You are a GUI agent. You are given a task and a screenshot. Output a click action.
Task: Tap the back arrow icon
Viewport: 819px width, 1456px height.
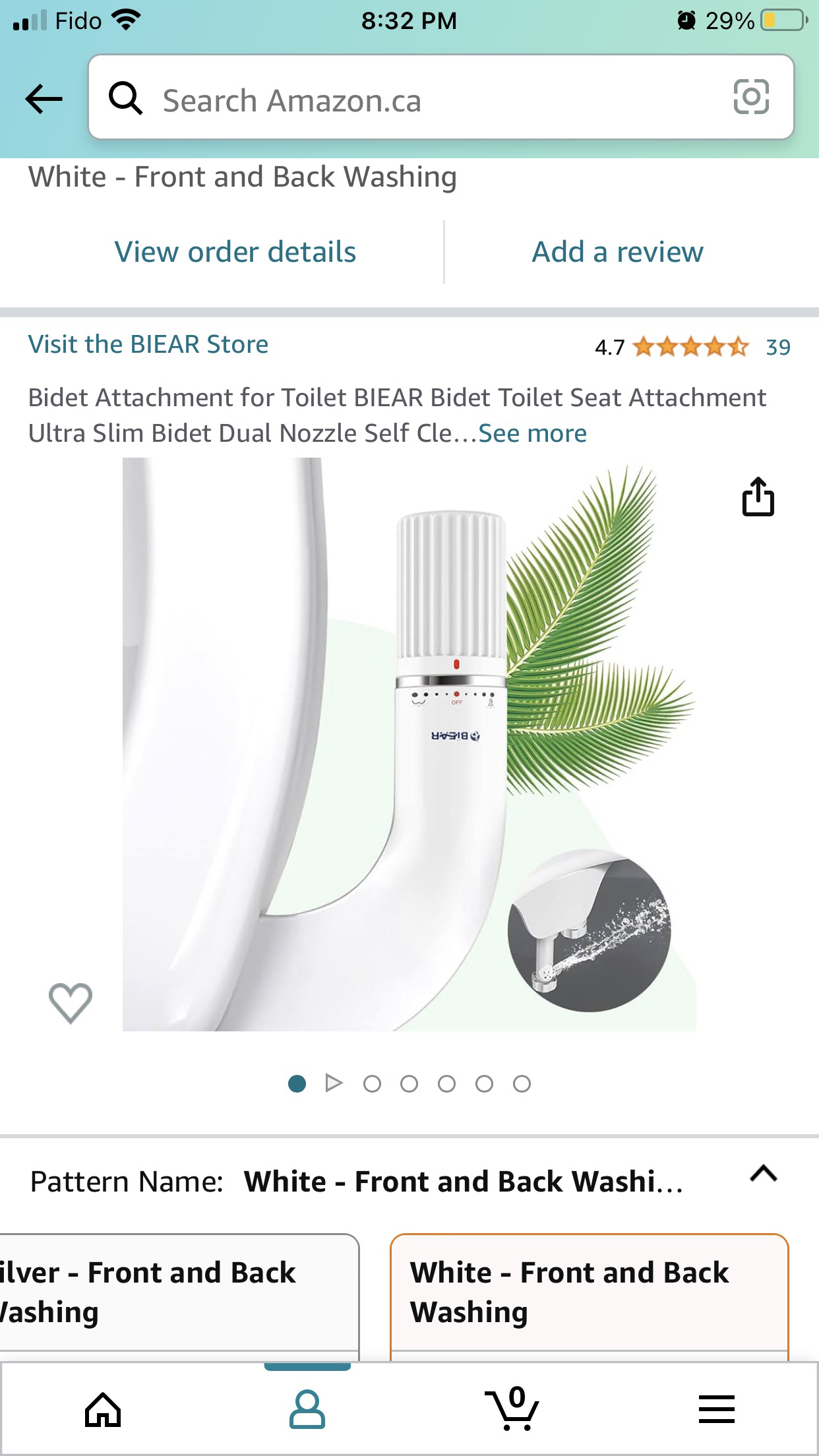(x=44, y=99)
